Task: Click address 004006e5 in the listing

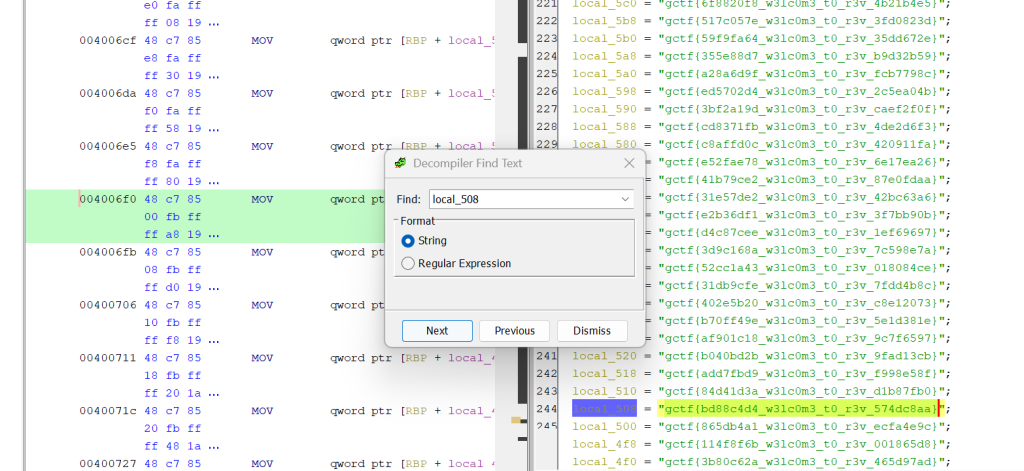Action: pyautogui.click(x=108, y=146)
